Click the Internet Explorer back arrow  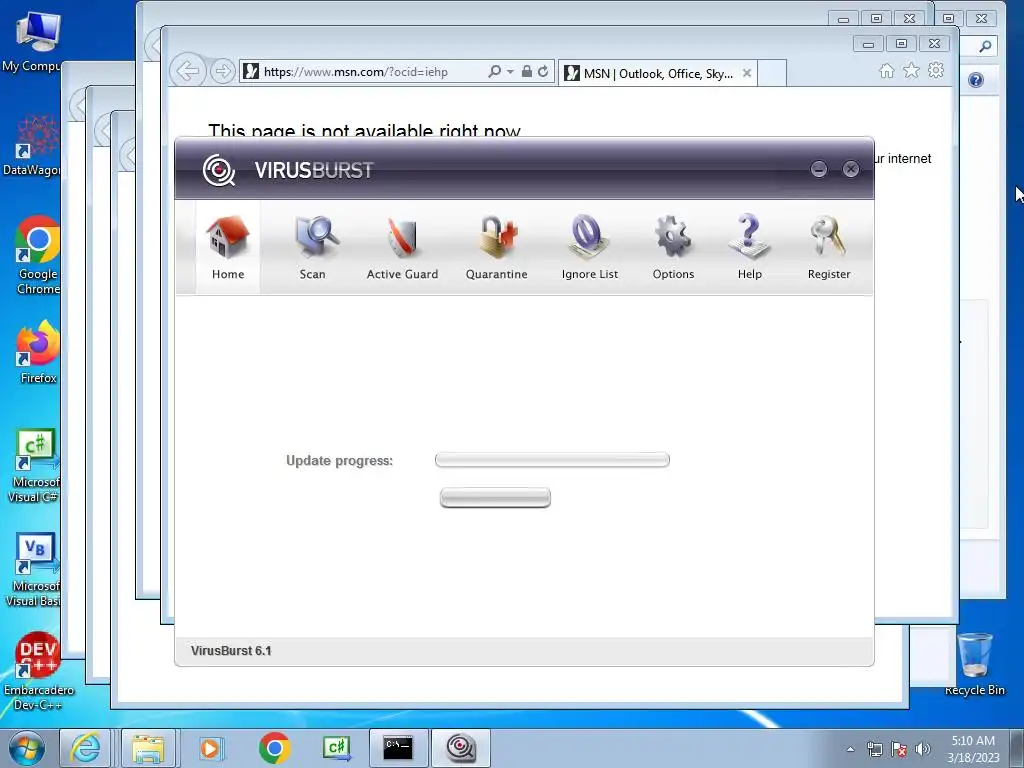(x=188, y=71)
